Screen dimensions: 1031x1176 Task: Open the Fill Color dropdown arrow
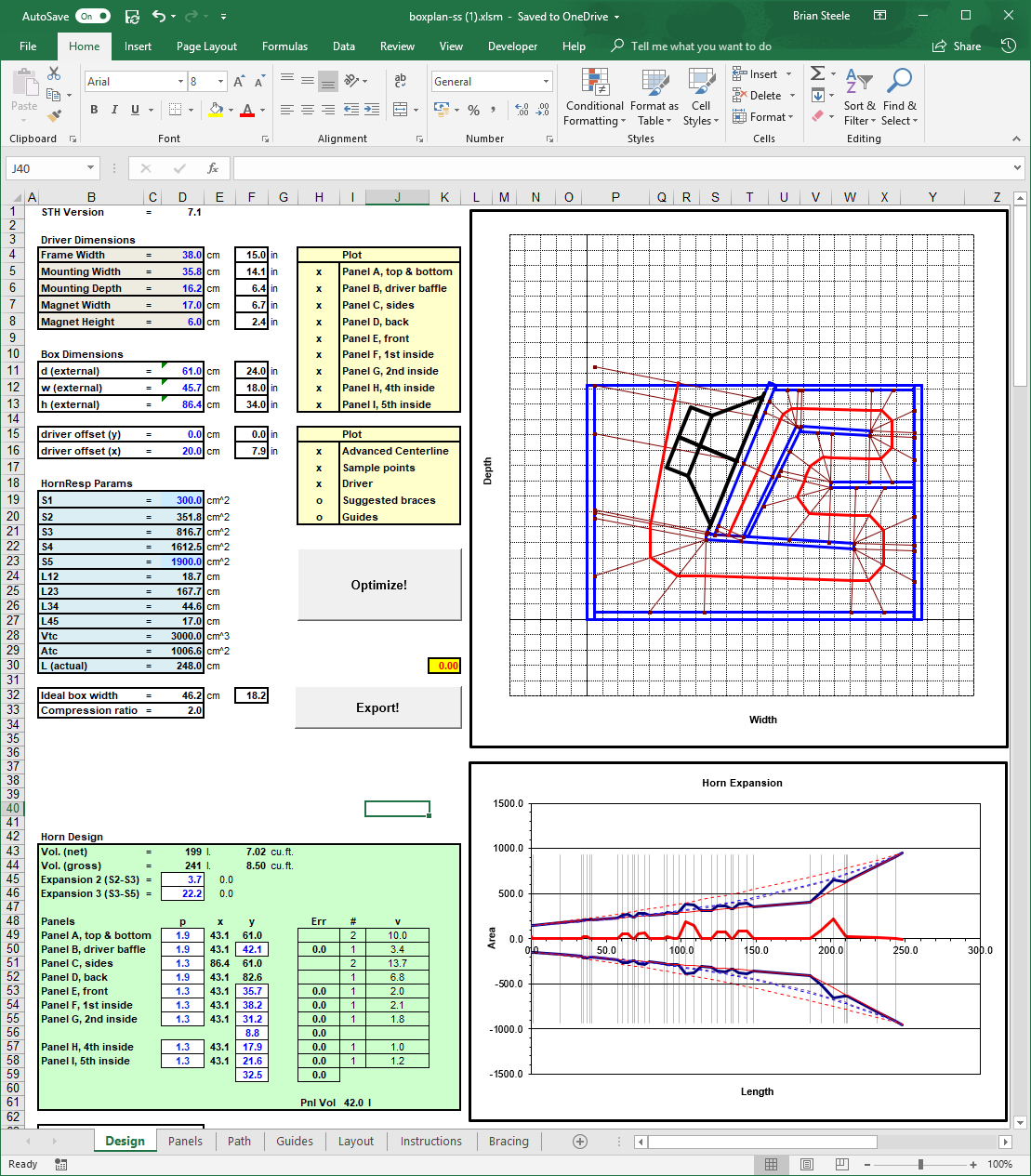[x=231, y=110]
